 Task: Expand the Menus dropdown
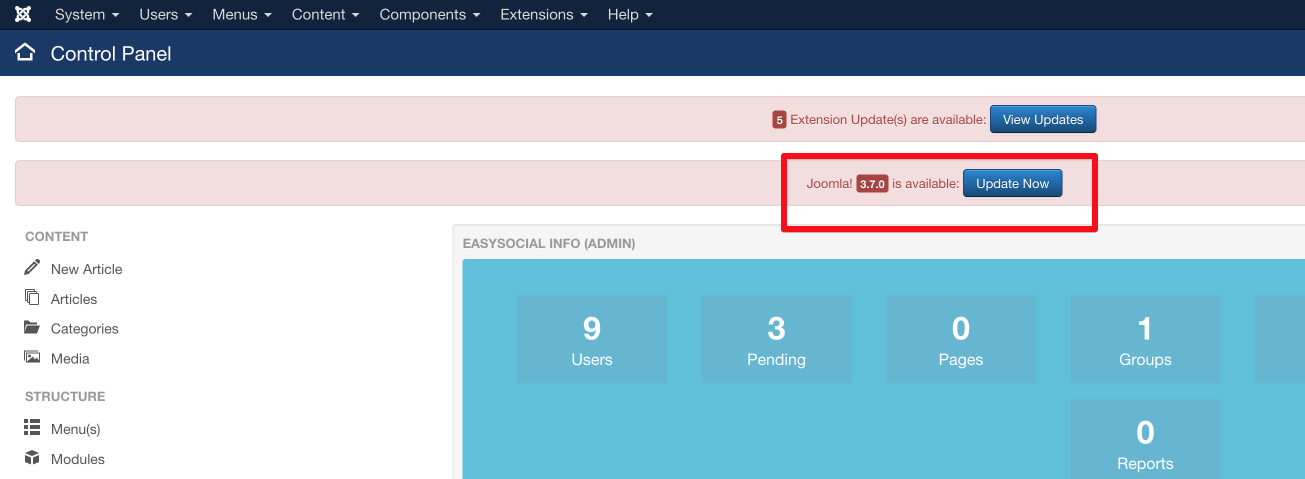[242, 15]
